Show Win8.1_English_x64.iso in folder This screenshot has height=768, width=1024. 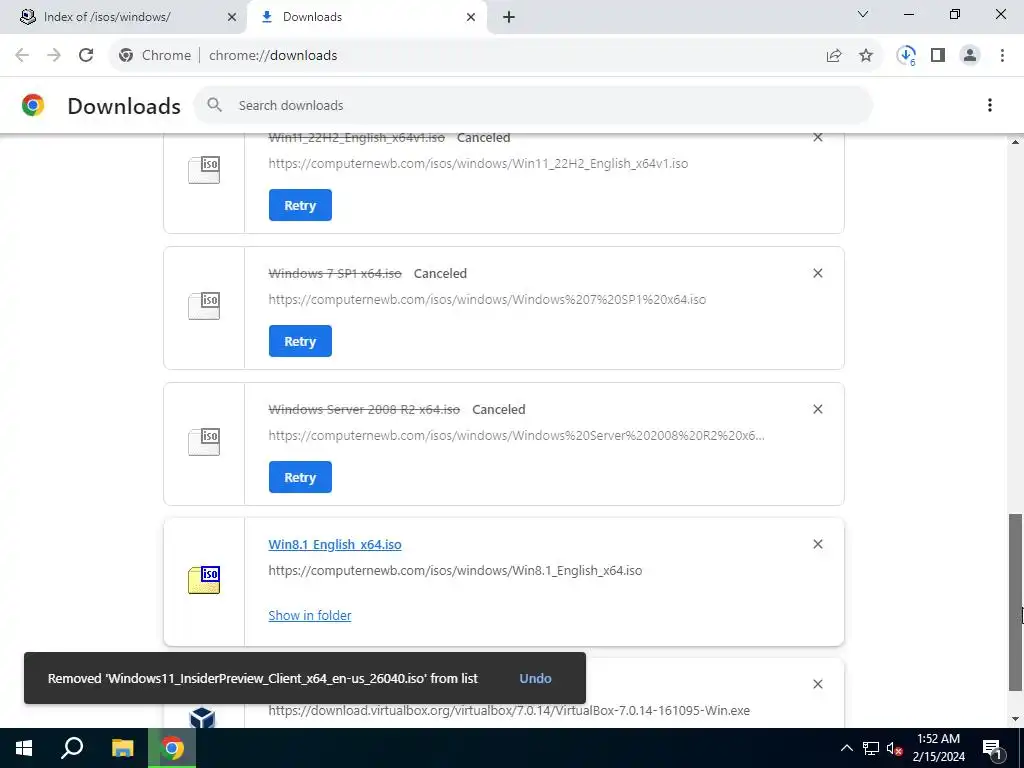click(x=310, y=615)
